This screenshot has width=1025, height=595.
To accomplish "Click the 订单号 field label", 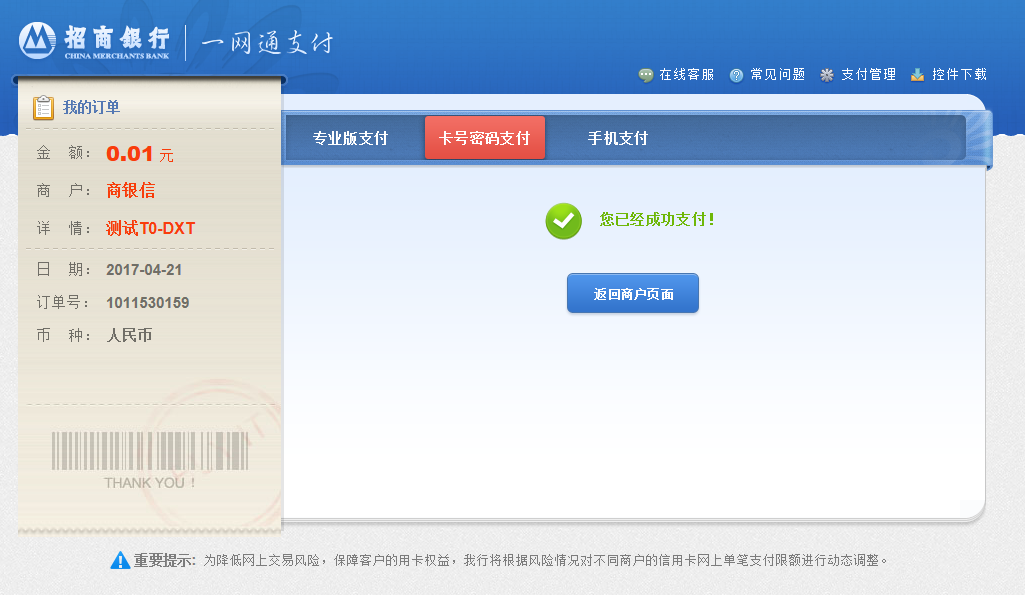I will (62, 303).
